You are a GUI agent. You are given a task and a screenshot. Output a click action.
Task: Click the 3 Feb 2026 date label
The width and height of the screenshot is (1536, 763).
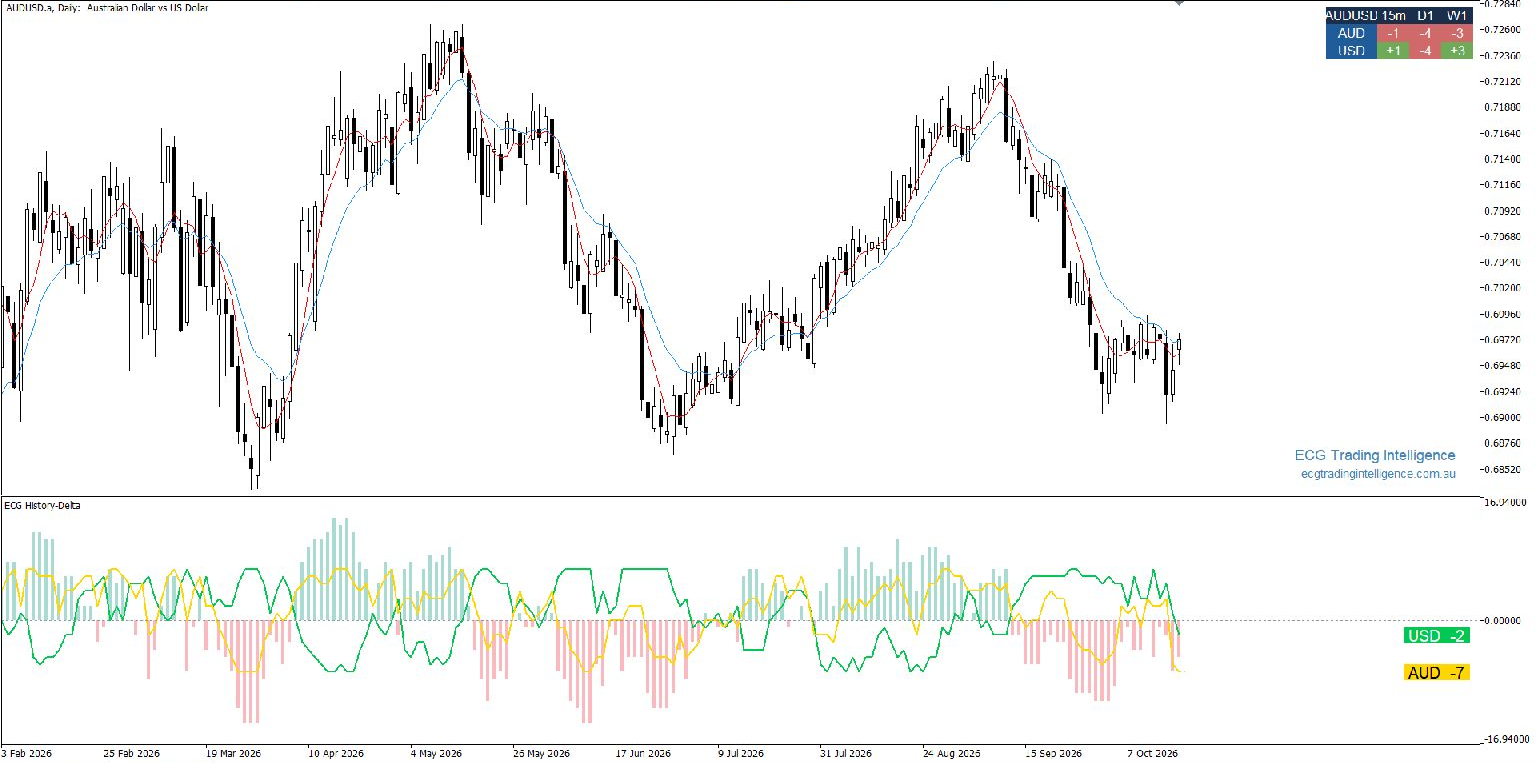(28, 753)
